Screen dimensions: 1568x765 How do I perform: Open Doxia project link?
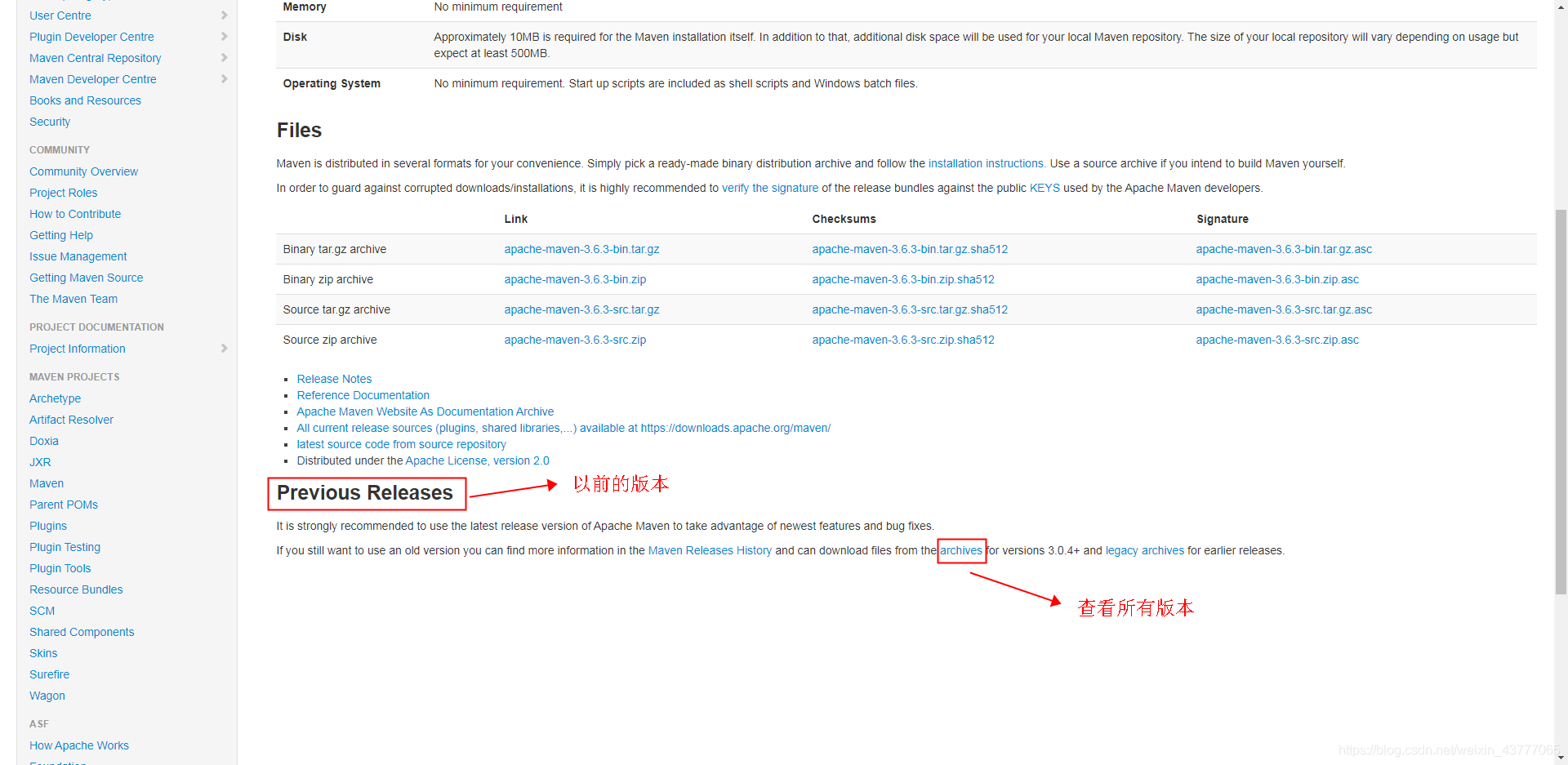[44, 441]
